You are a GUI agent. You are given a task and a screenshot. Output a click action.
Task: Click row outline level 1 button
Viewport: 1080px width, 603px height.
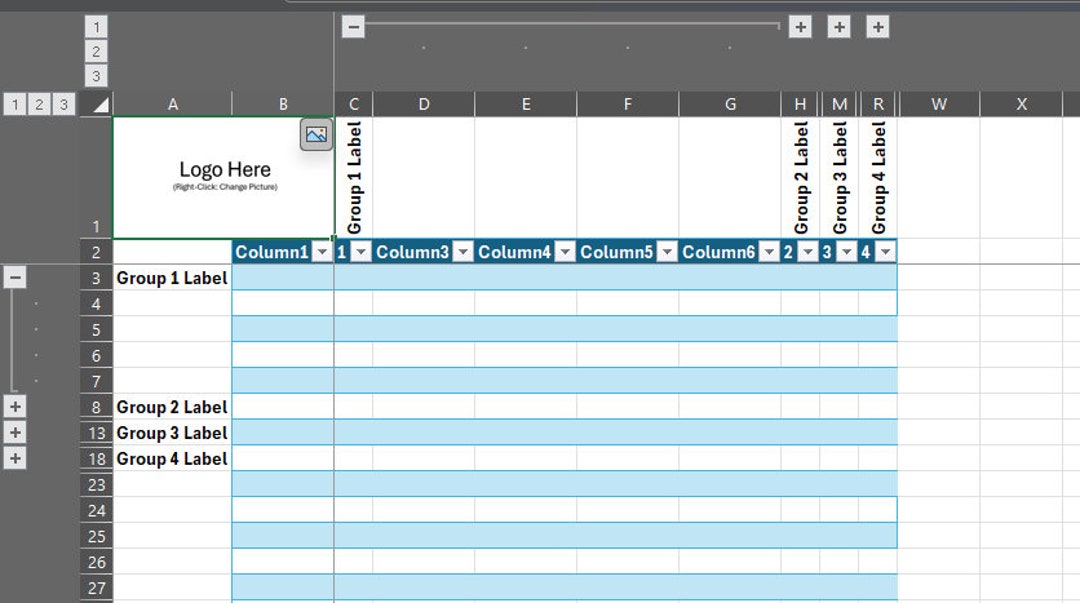click(x=13, y=104)
